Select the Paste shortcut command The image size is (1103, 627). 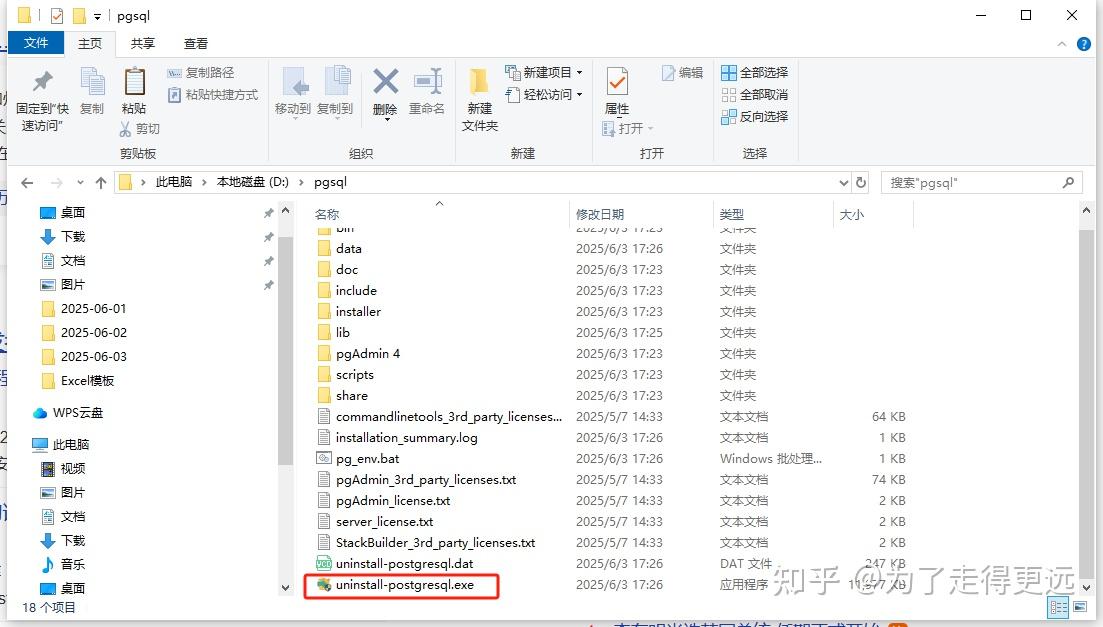[x=212, y=94]
